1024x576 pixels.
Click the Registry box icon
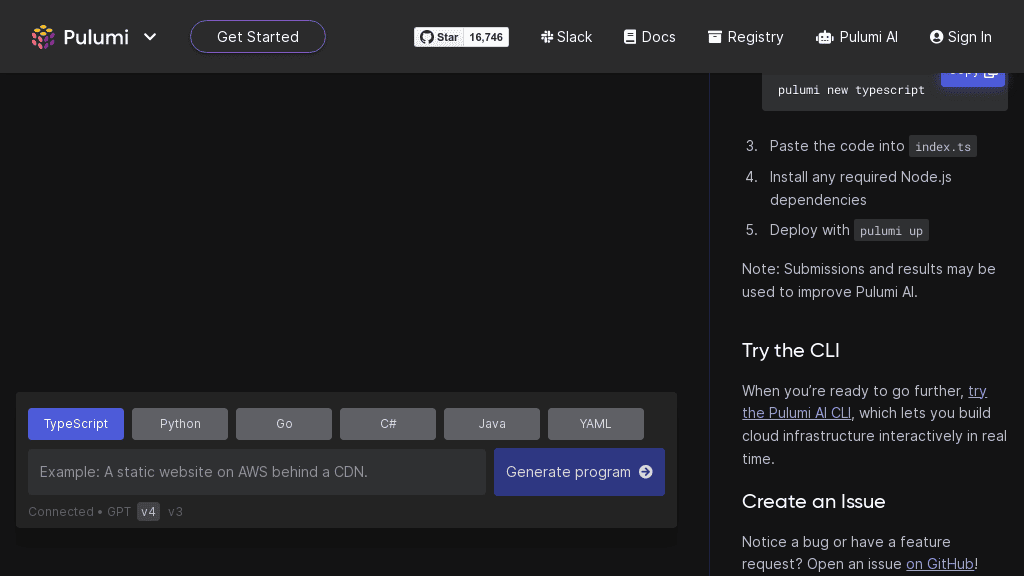(x=715, y=37)
